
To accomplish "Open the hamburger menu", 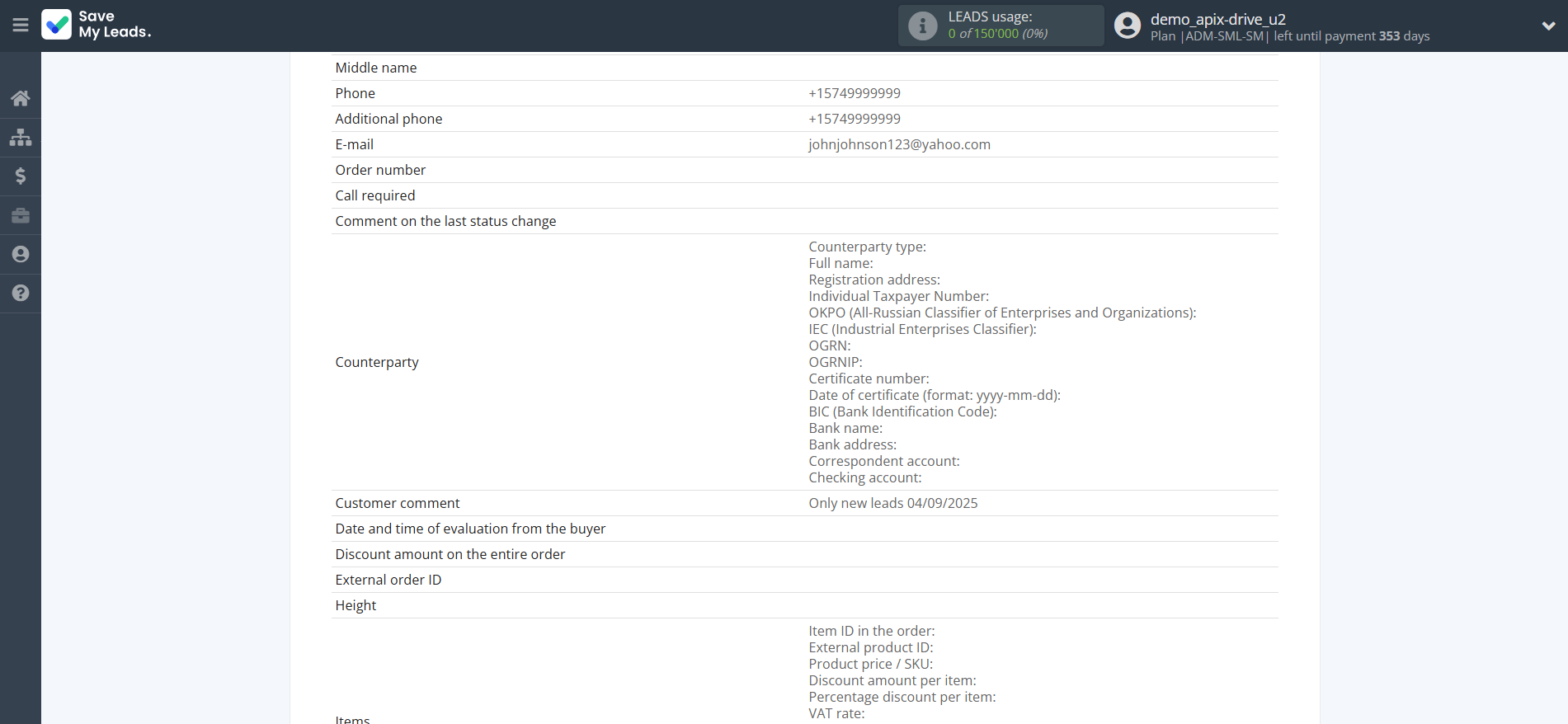I will point(21,25).
